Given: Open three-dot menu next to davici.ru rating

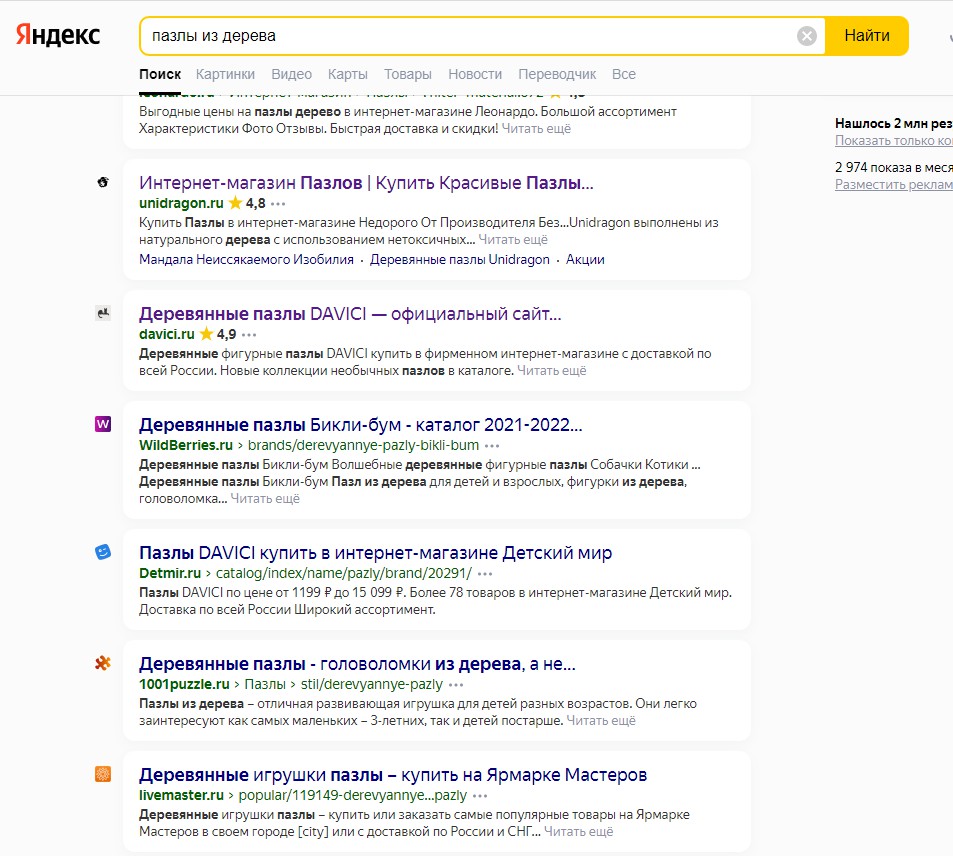Looking at the screenshot, I should coord(249,335).
